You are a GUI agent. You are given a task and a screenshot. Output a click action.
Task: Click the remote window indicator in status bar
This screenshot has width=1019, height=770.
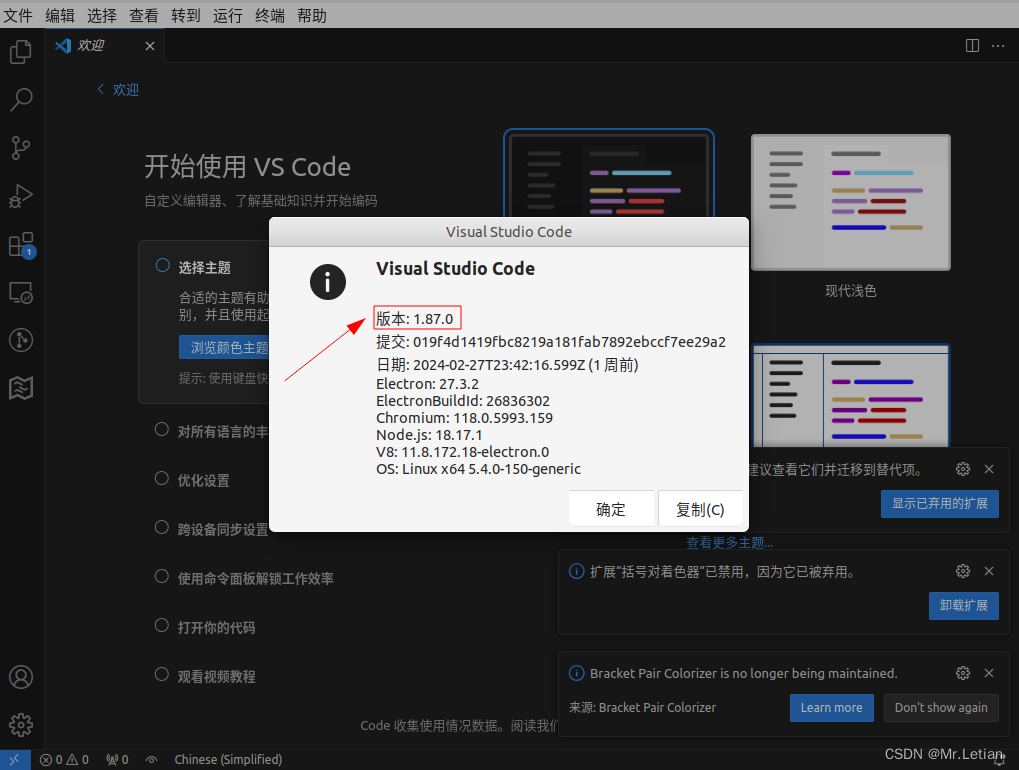coord(15,760)
